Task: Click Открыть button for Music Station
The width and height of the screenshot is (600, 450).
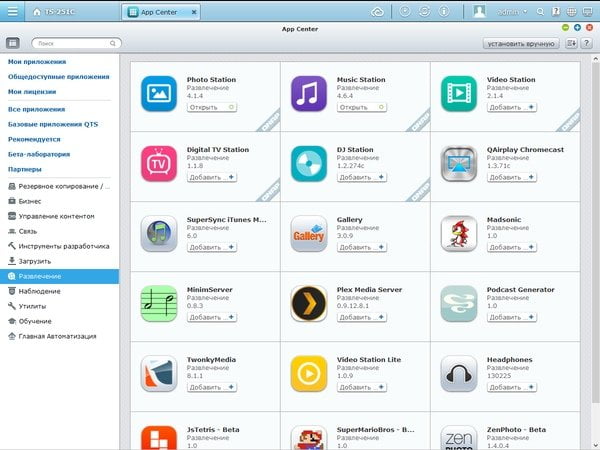Action: tap(362, 107)
